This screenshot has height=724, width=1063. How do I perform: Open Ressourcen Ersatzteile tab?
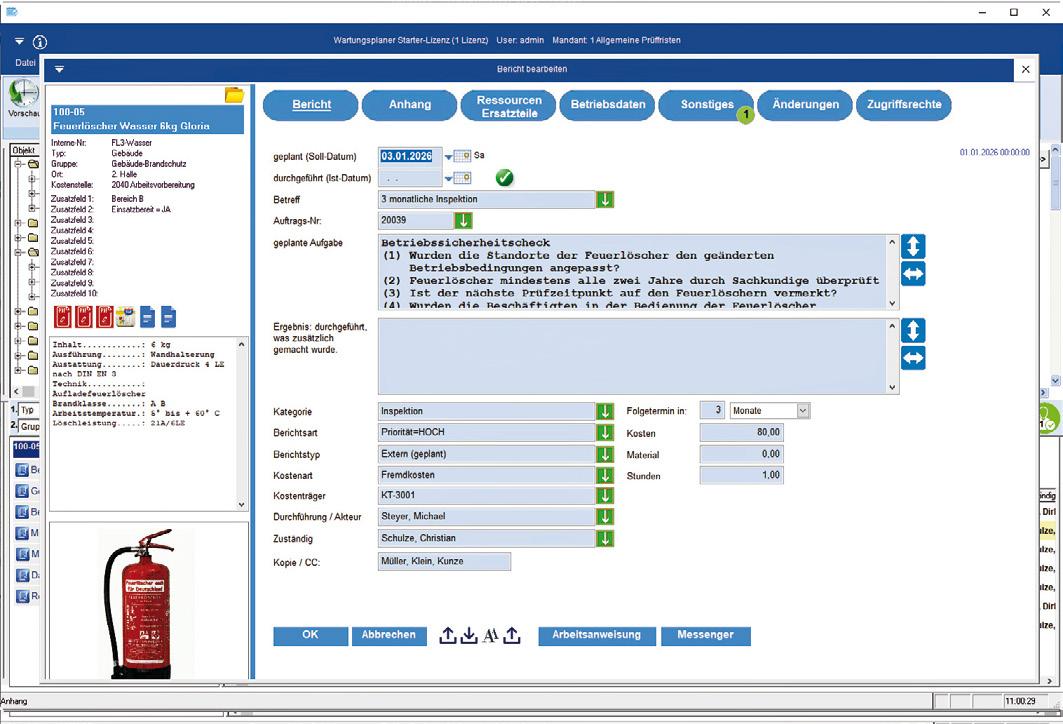[508, 106]
